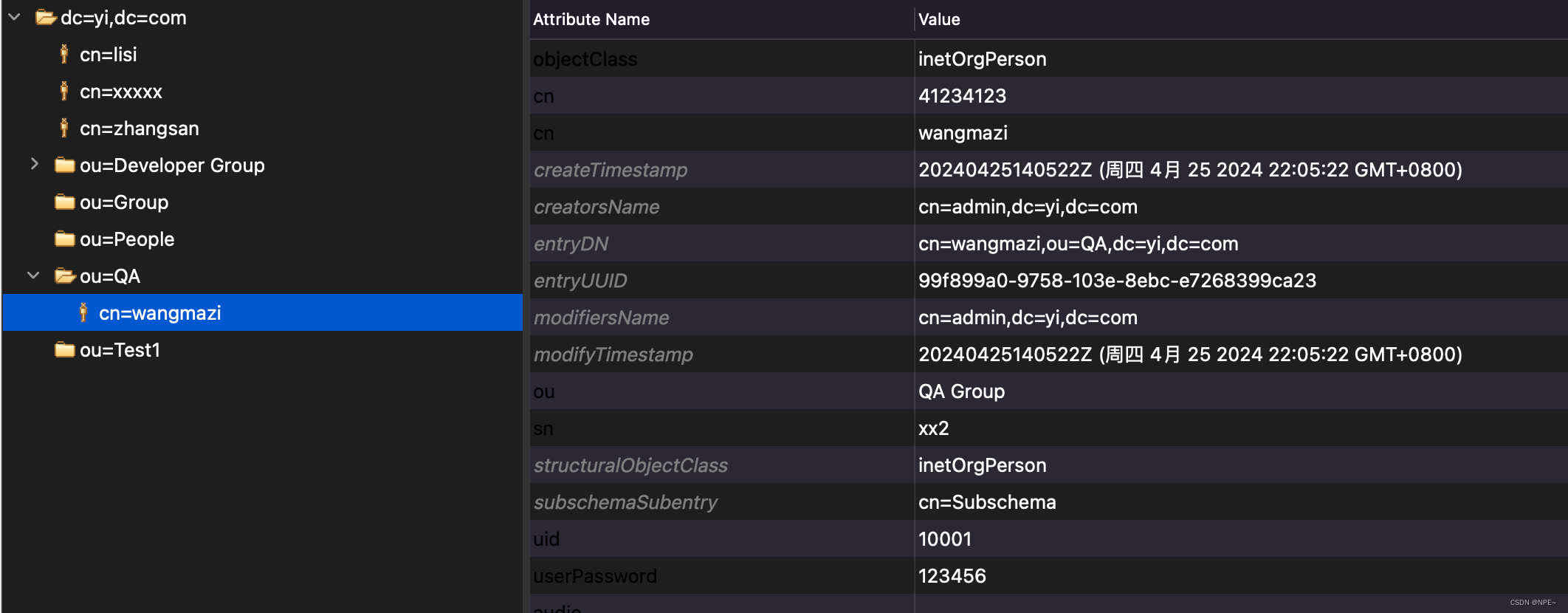The width and height of the screenshot is (1568, 613).
Task: Collapse the ou=QA node
Action: pos(33,275)
